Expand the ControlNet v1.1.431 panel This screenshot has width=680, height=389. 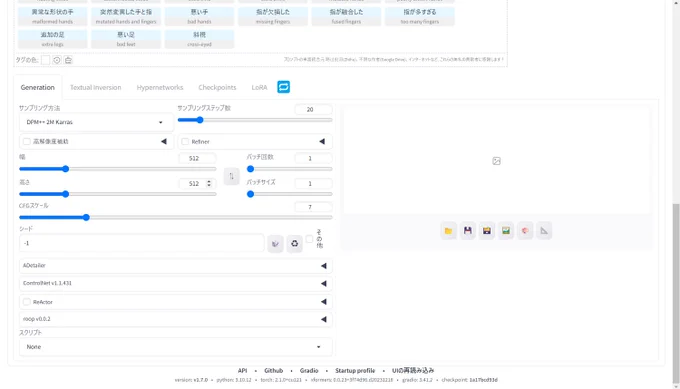tap(176, 284)
